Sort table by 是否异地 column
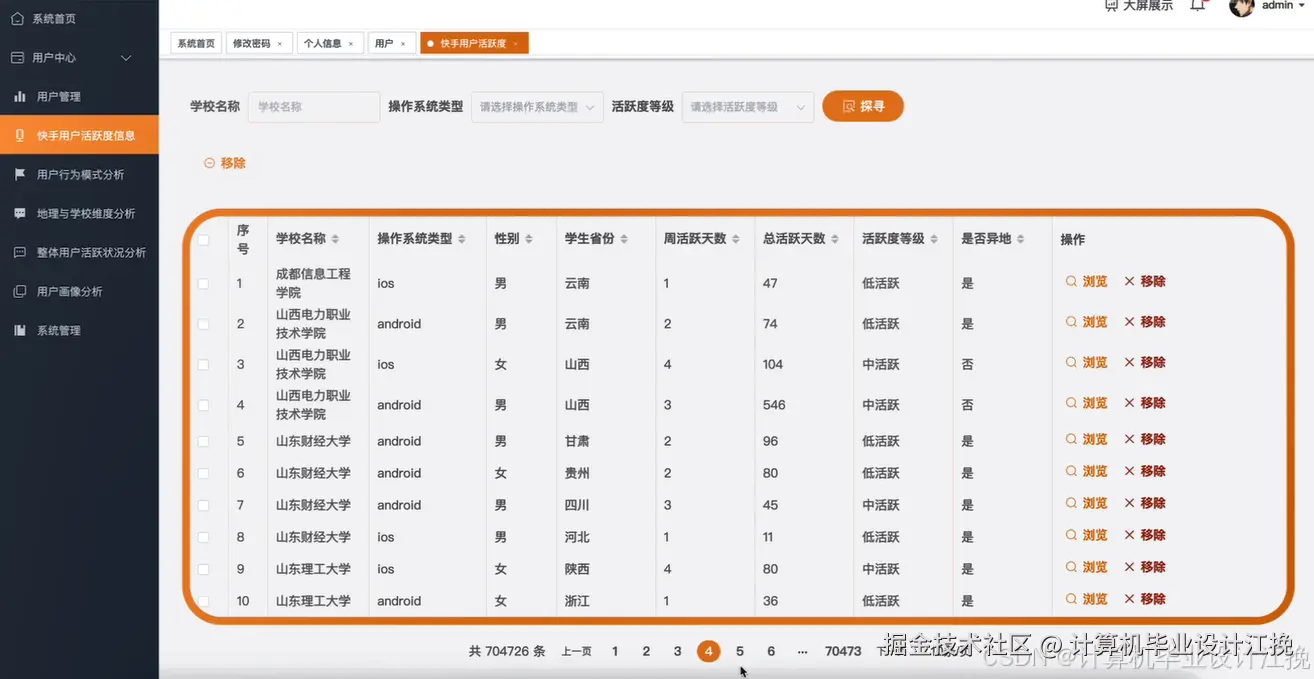This screenshot has width=1314, height=679. (1020, 239)
